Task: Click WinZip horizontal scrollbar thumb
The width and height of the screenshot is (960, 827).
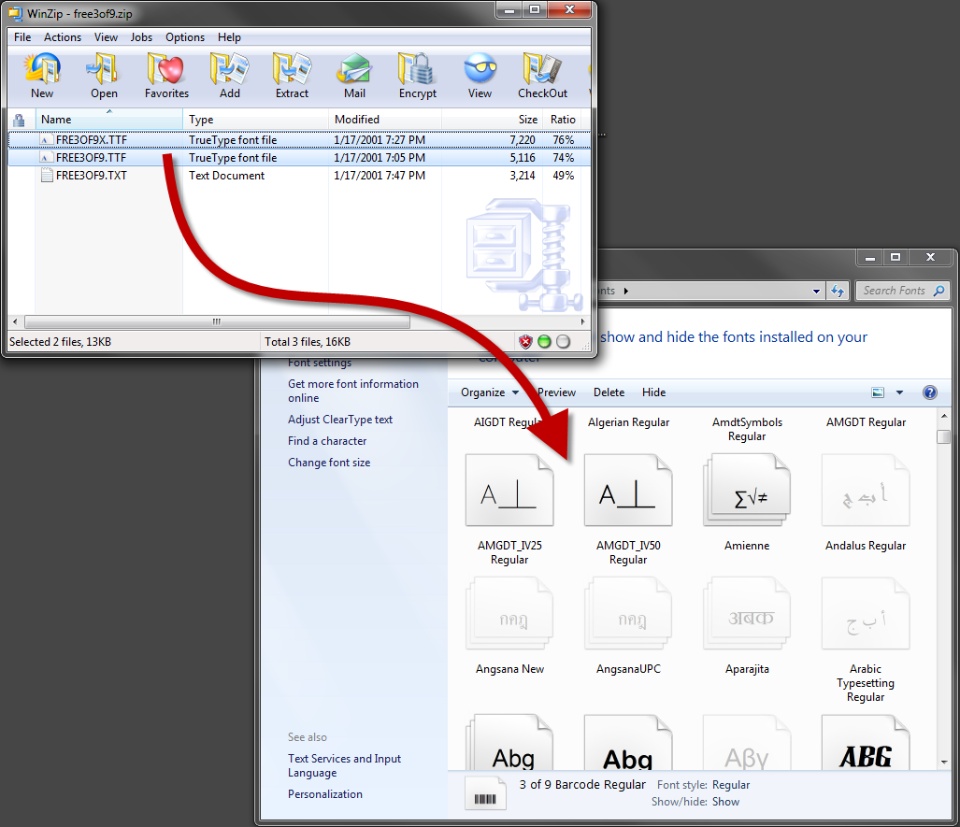Action: [x=217, y=321]
